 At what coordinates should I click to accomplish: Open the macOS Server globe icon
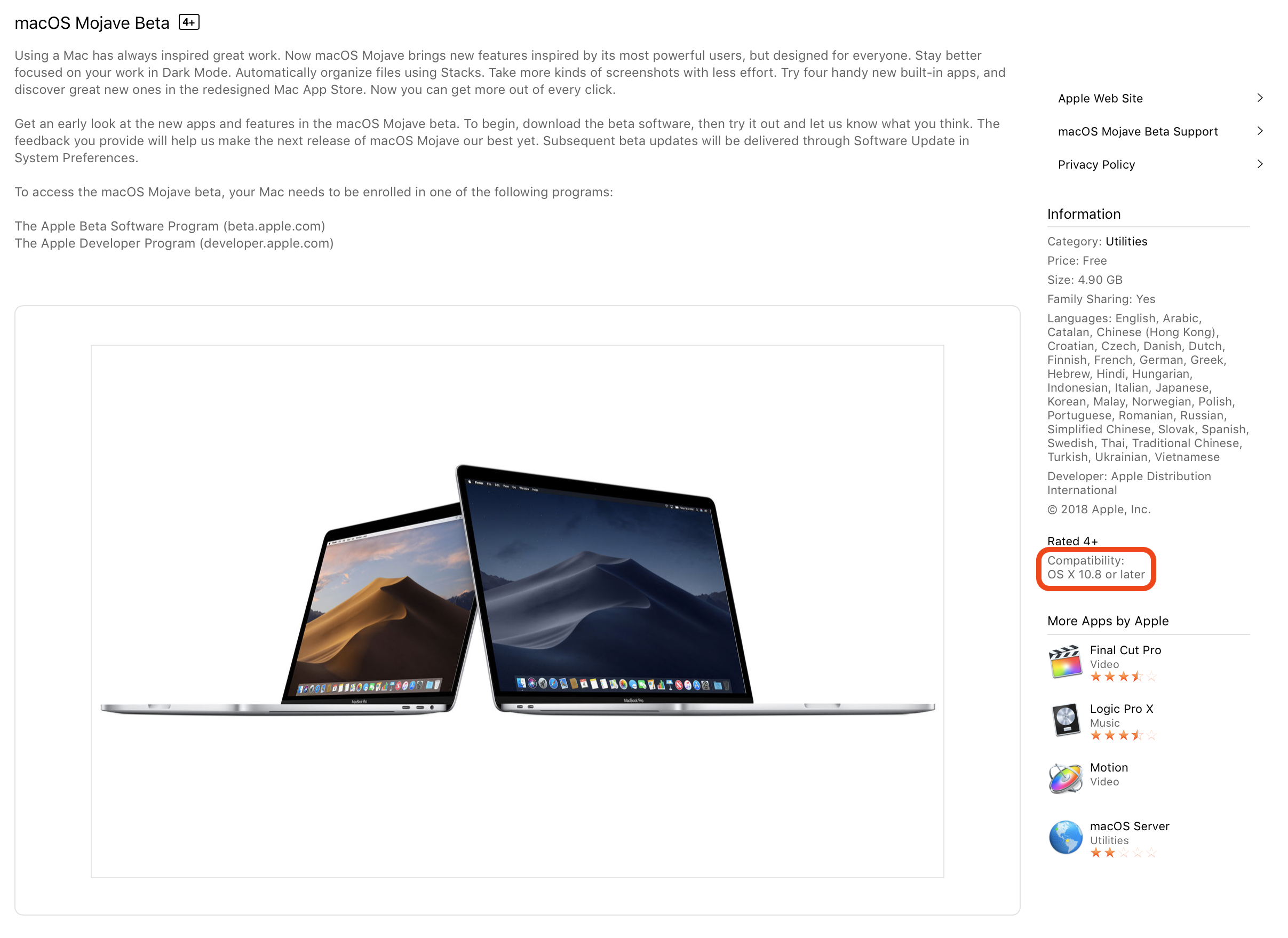point(1065,838)
